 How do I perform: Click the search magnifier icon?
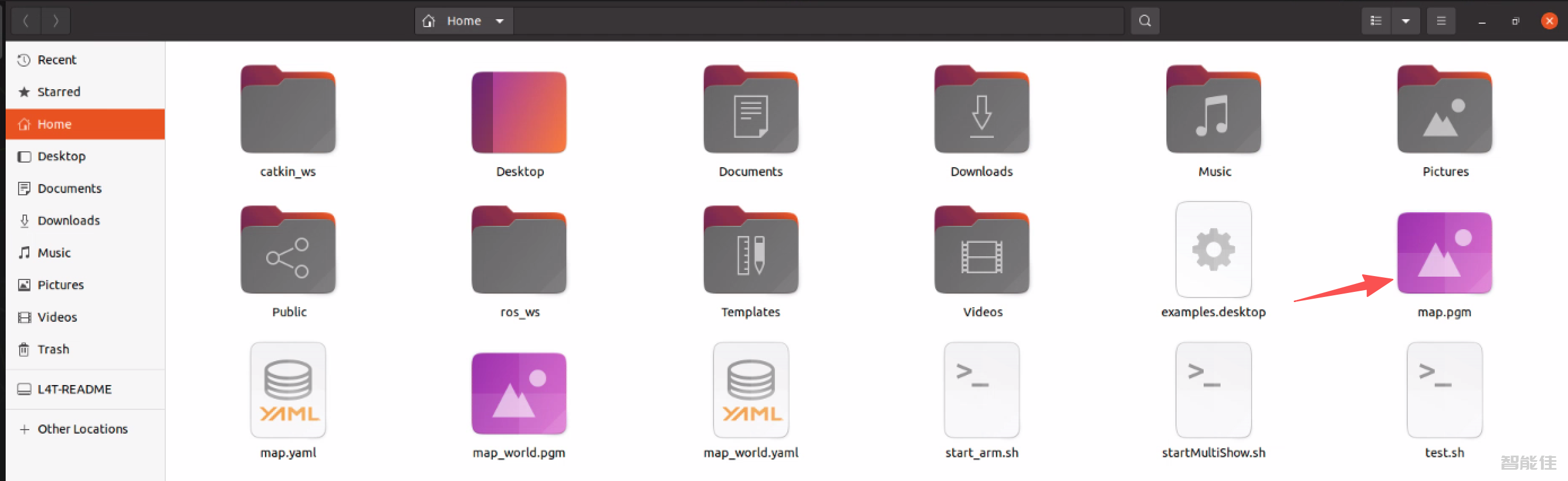click(x=1144, y=21)
